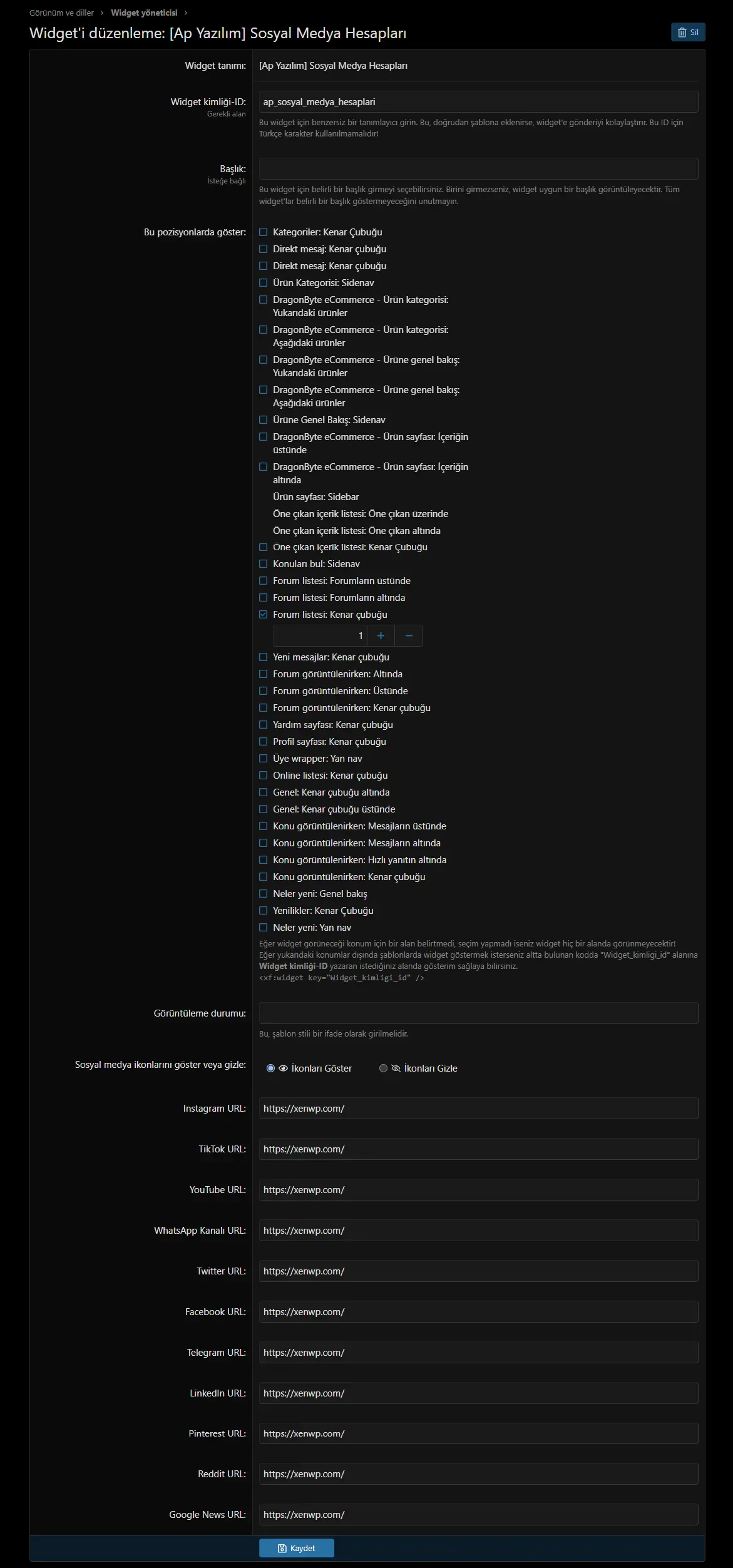Check Yenilikler: Kenar Çubuğu

[264, 911]
